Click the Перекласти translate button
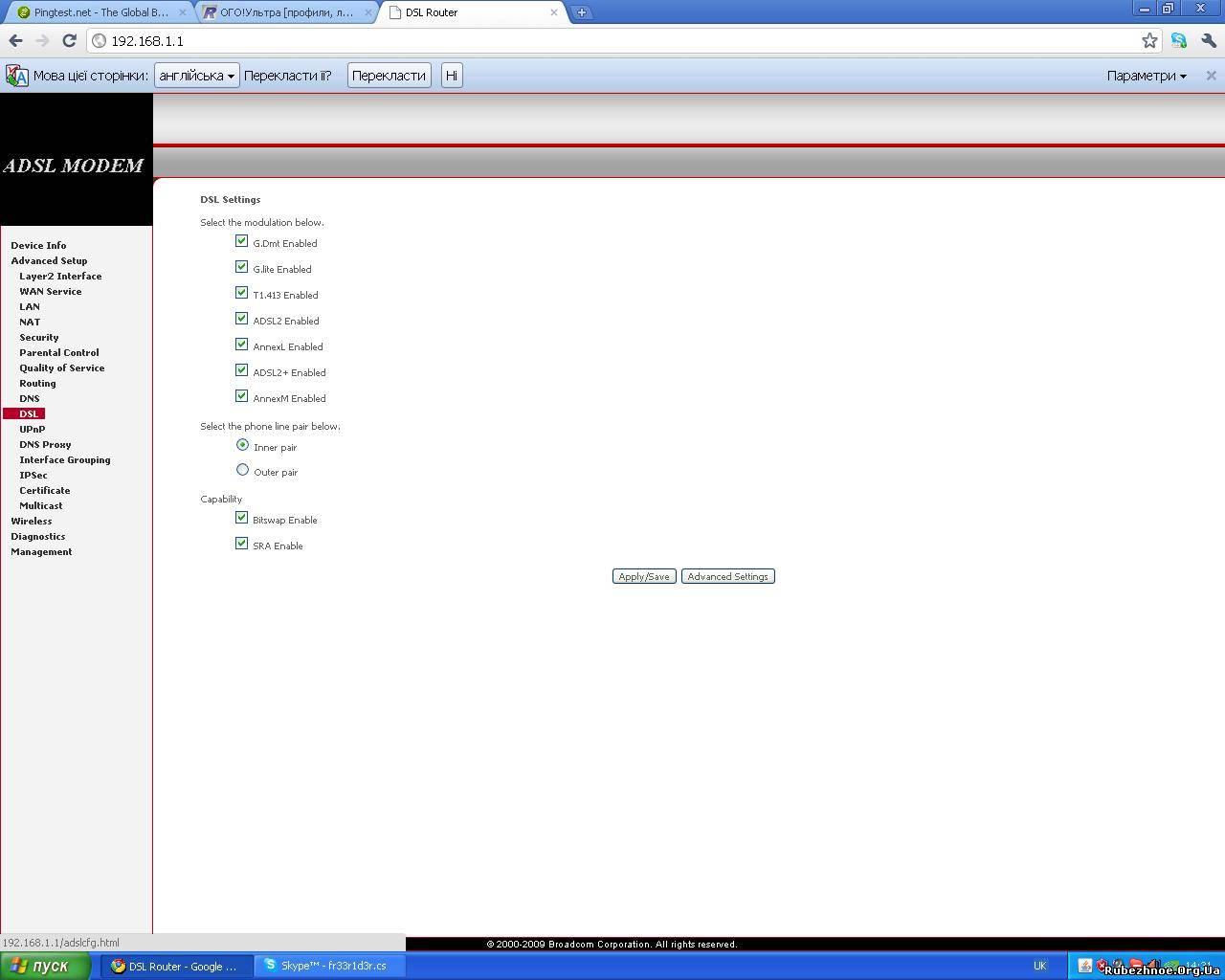This screenshot has height=980, width=1225. (389, 76)
